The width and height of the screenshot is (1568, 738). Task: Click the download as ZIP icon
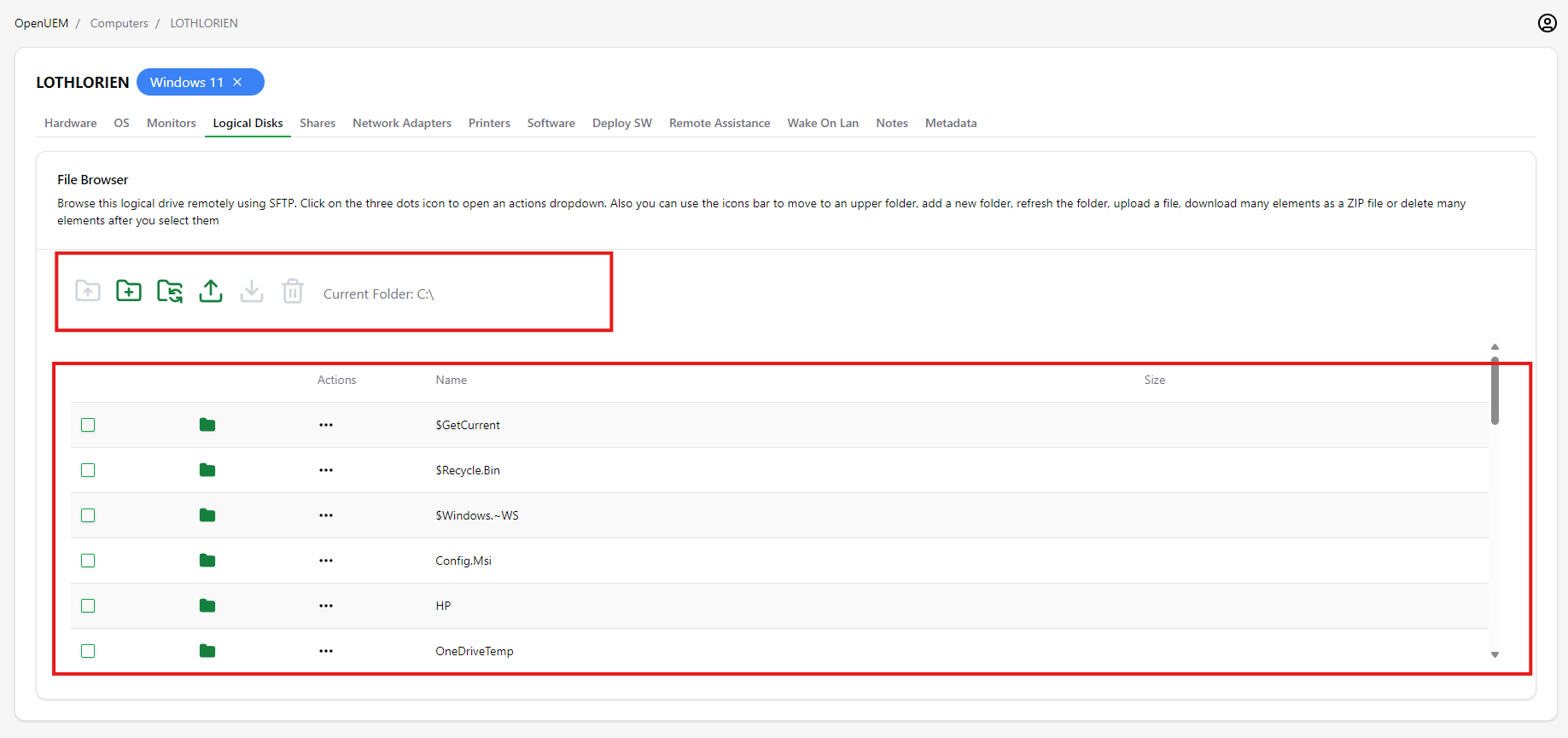(x=252, y=291)
